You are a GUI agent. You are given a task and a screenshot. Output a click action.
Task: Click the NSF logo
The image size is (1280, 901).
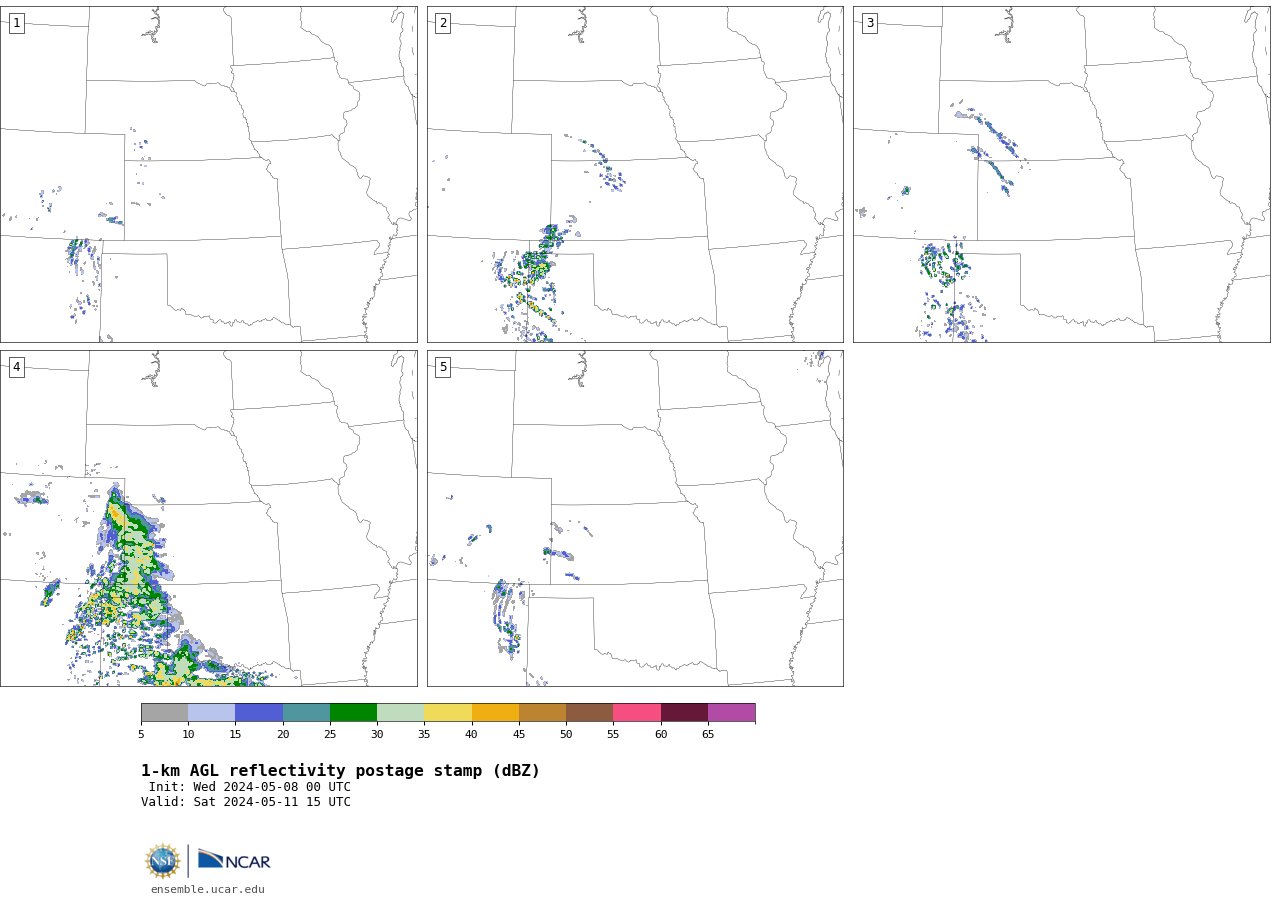tap(163, 861)
